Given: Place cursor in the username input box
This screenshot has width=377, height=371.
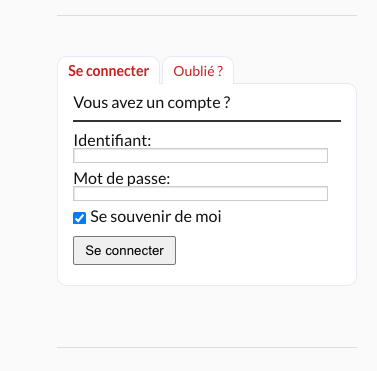Looking at the screenshot, I should pyautogui.click(x=200, y=156).
